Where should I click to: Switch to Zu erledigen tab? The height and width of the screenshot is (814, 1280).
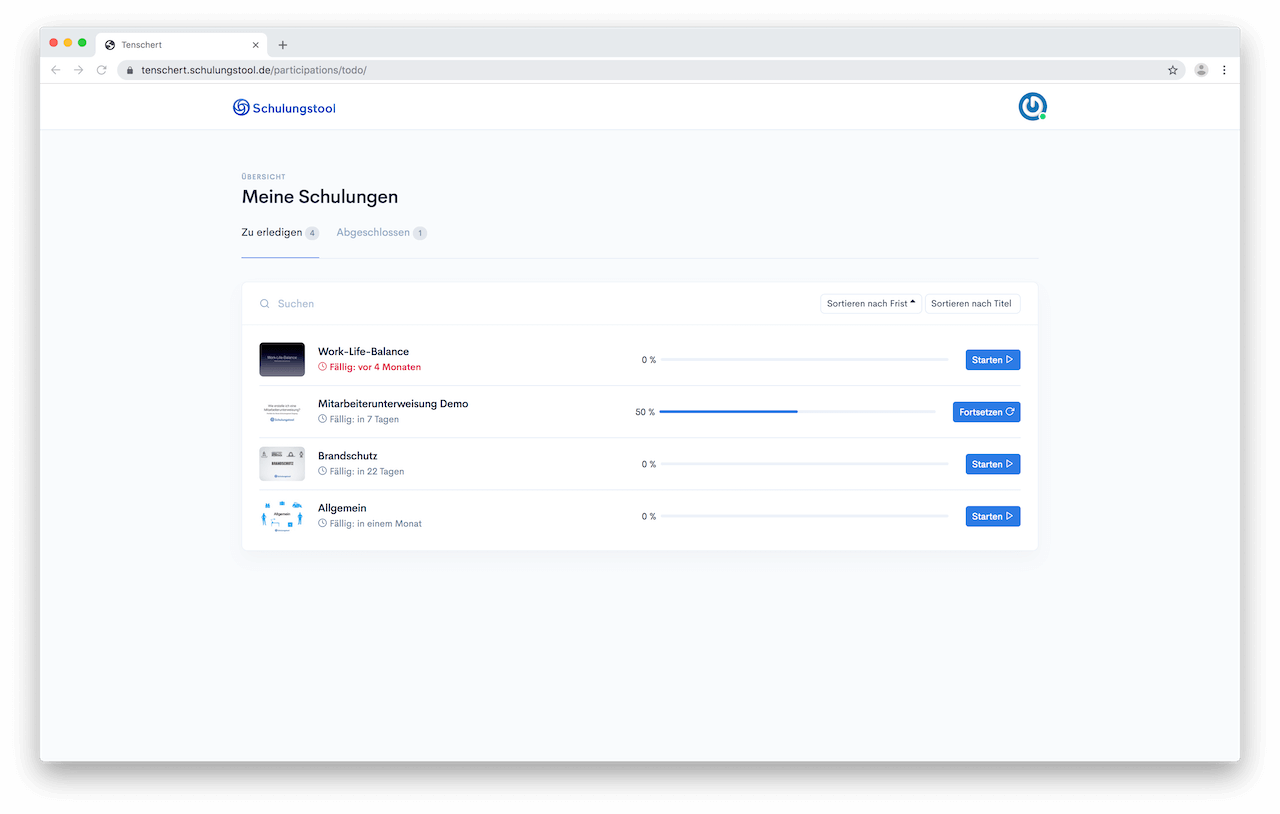point(280,233)
